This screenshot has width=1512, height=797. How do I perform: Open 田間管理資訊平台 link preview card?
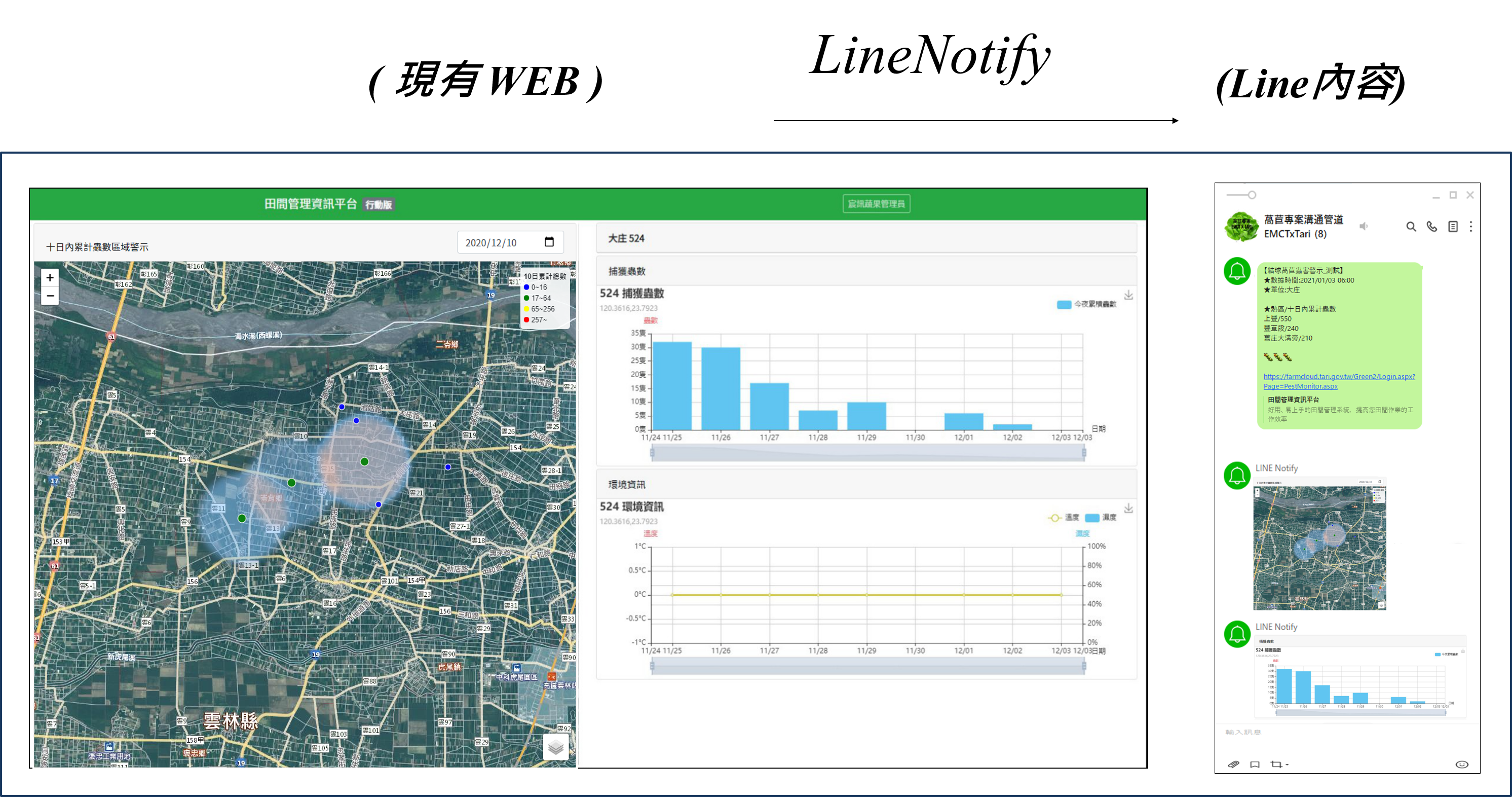point(1339,409)
